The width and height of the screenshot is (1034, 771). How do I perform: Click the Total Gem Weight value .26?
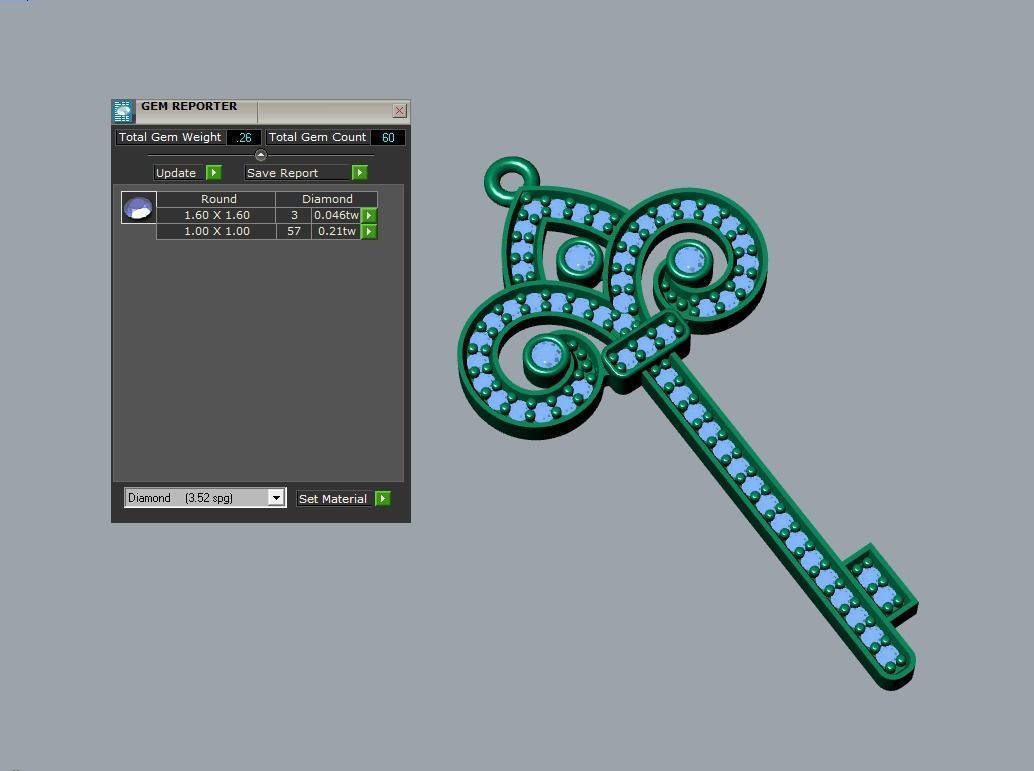243,137
